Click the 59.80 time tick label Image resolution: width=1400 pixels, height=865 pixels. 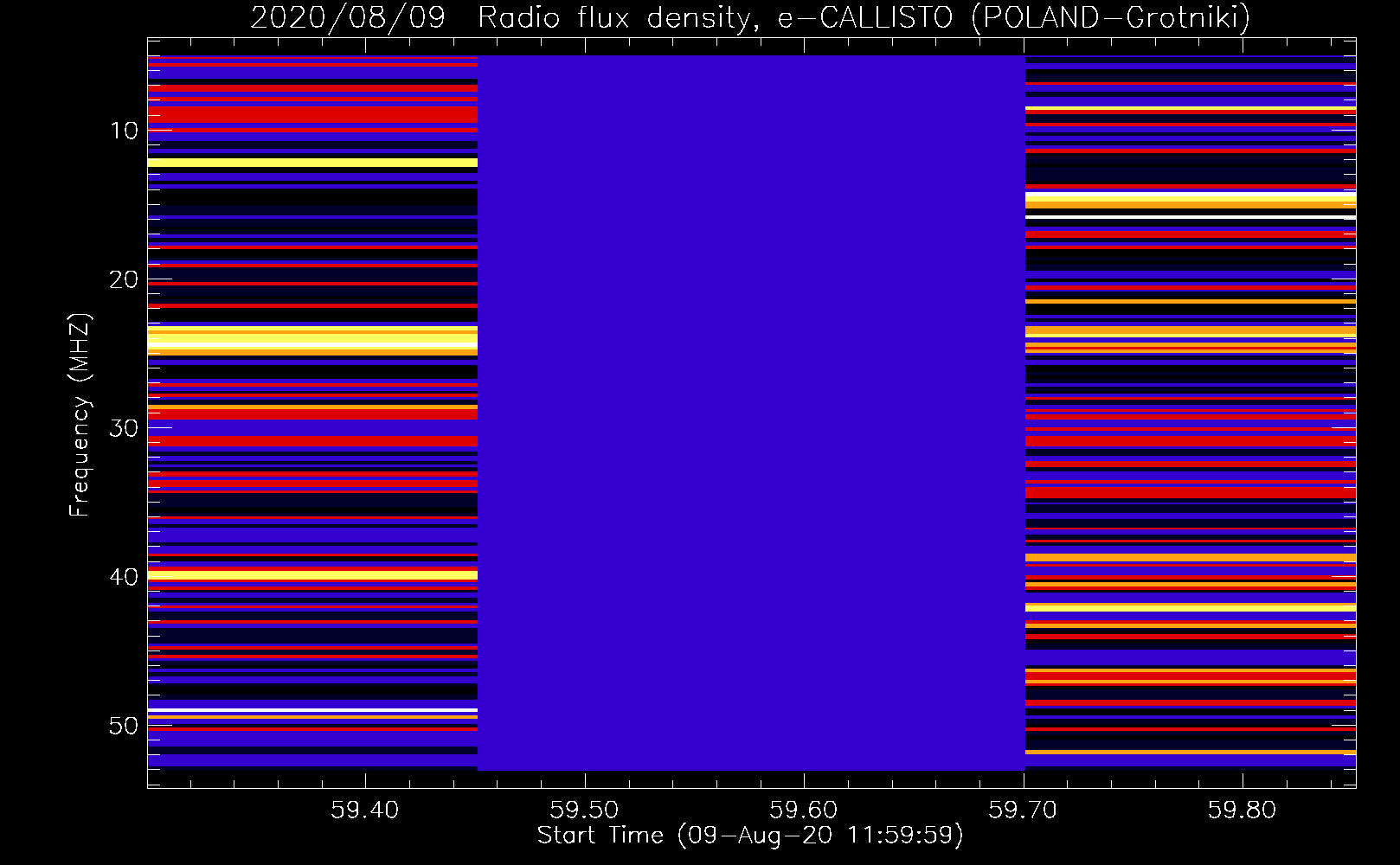1243,810
